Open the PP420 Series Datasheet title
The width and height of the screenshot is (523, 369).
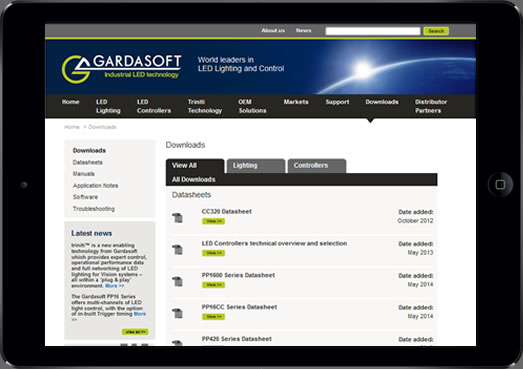tap(236, 339)
